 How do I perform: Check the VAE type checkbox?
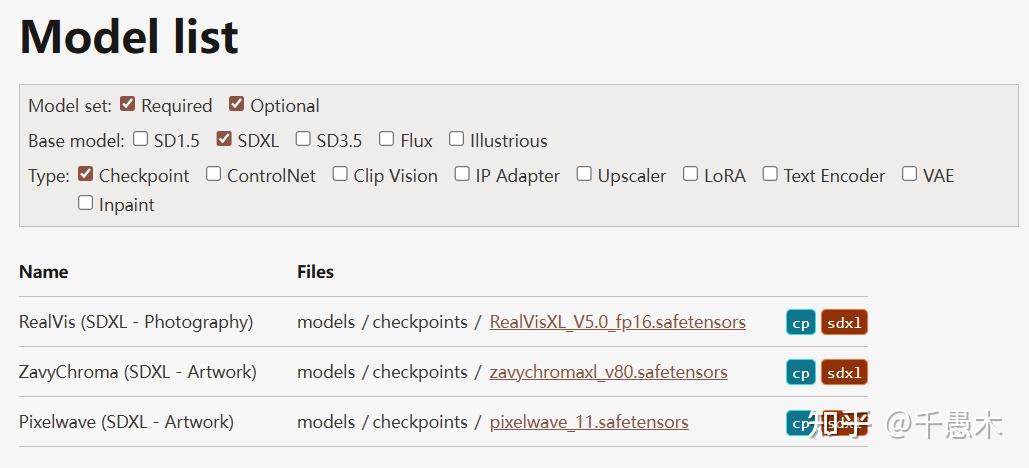(x=909, y=174)
